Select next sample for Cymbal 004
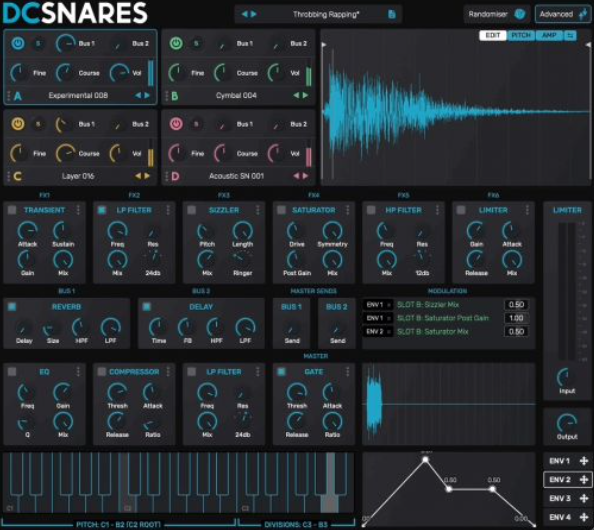Screen dimensions: 594x530 coord(305,95)
